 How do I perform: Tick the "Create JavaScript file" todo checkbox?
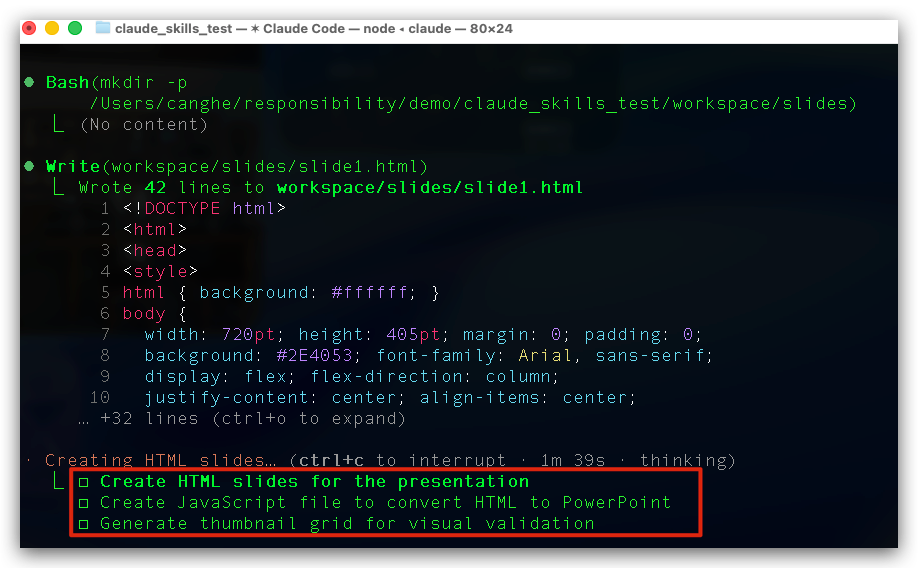click(x=84, y=503)
